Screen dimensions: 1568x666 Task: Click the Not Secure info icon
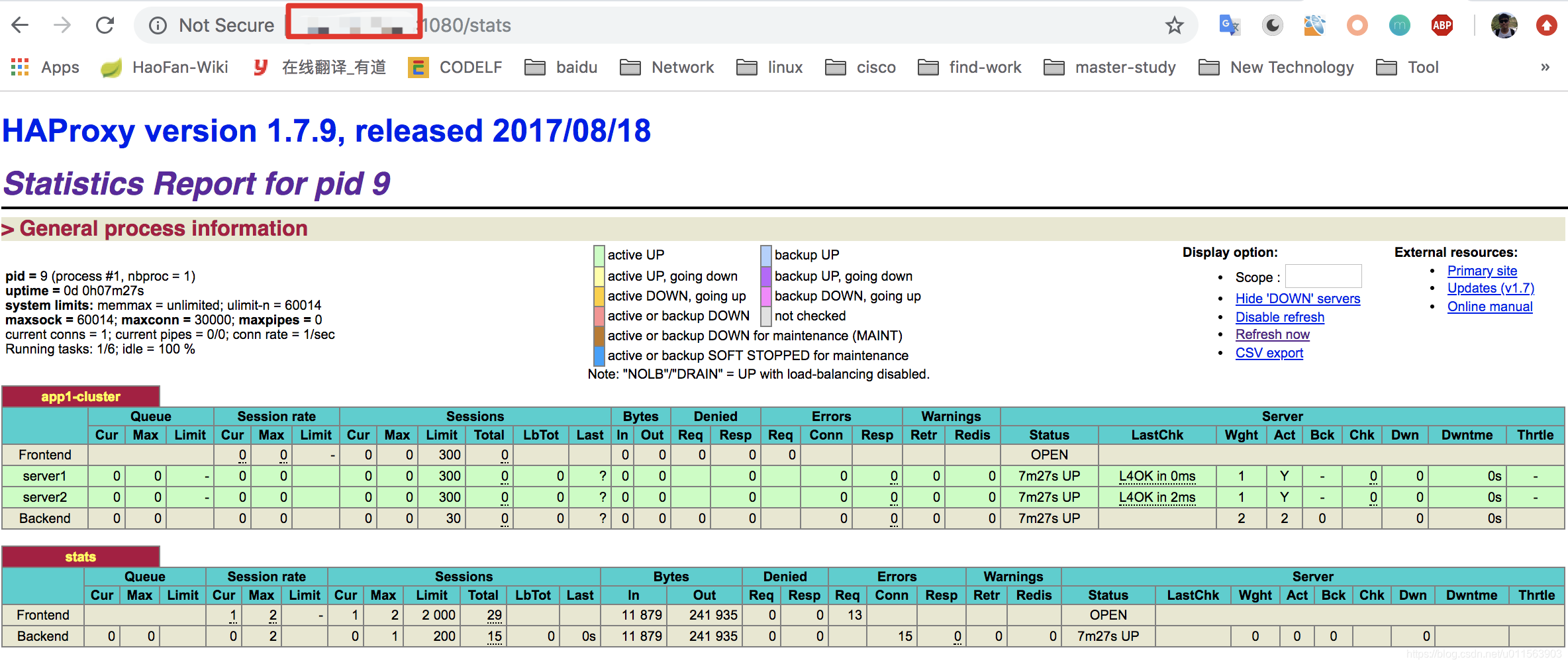pyautogui.click(x=158, y=25)
